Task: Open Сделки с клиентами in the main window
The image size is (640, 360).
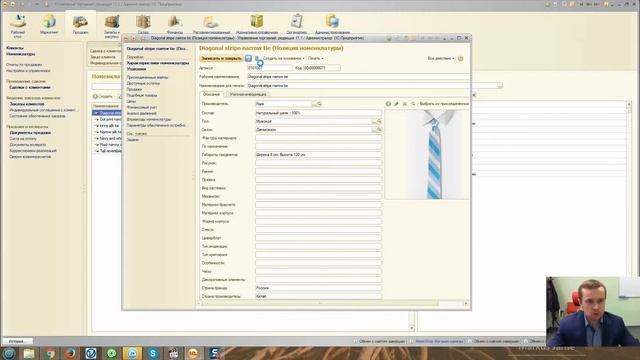Action: tap(30, 87)
